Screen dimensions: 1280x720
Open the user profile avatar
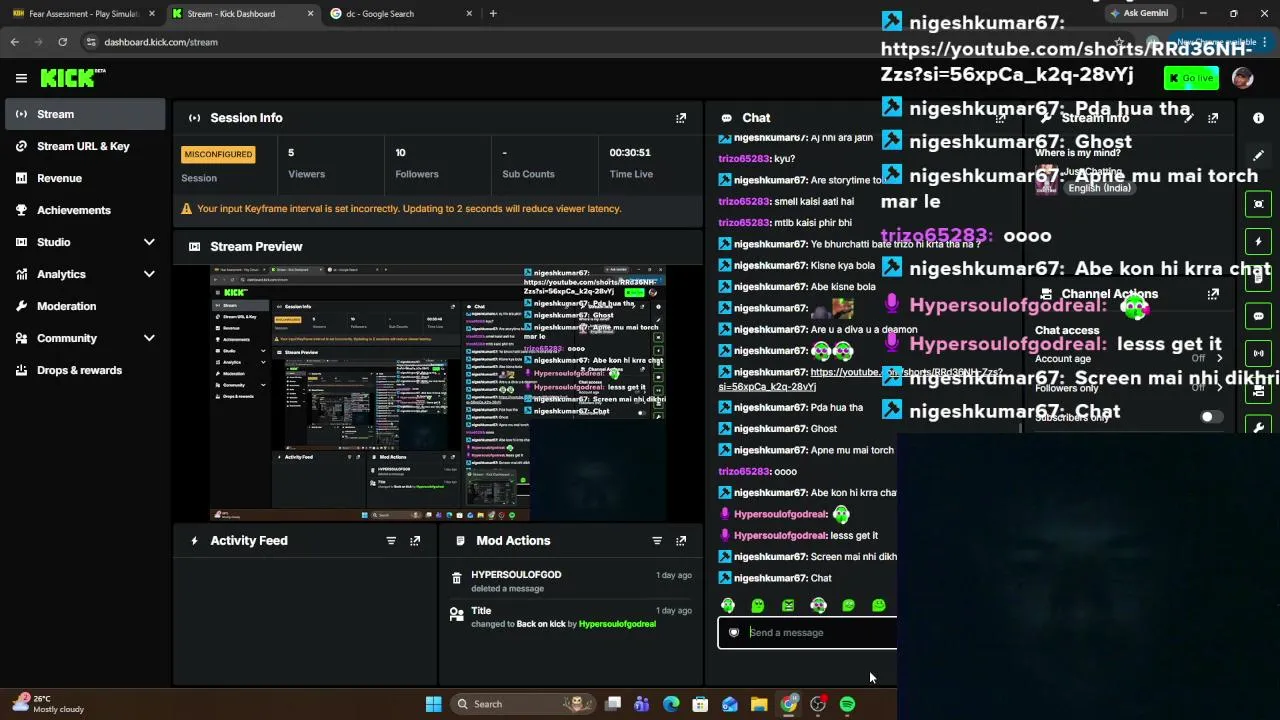[x=1242, y=78]
